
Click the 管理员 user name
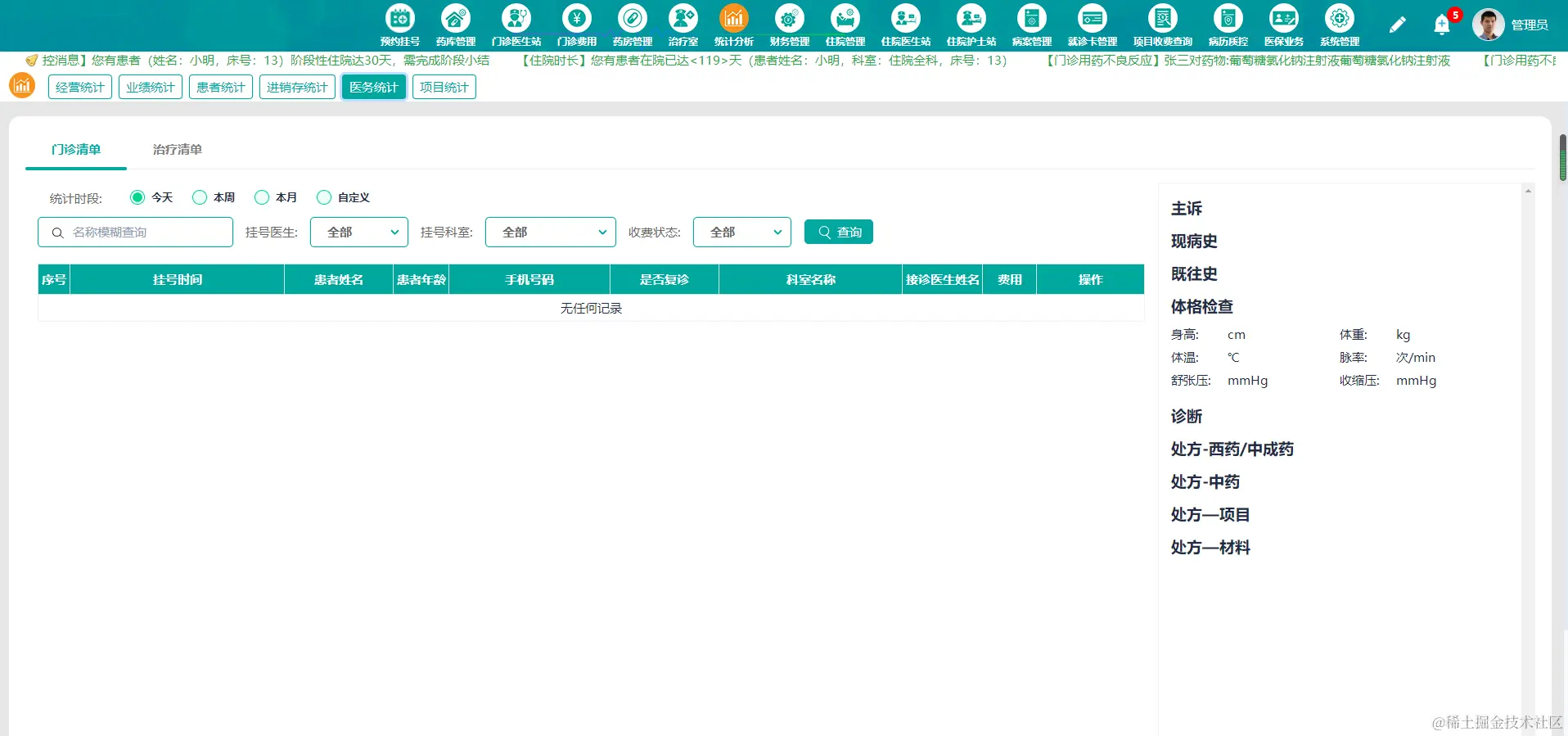pos(1530,25)
